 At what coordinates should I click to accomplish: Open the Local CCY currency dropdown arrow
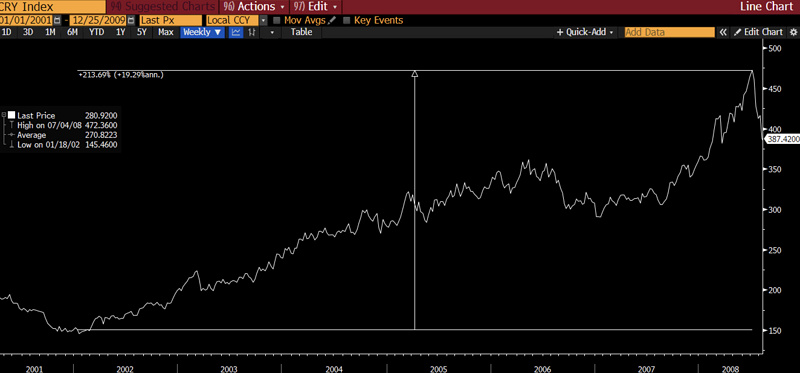(263, 20)
